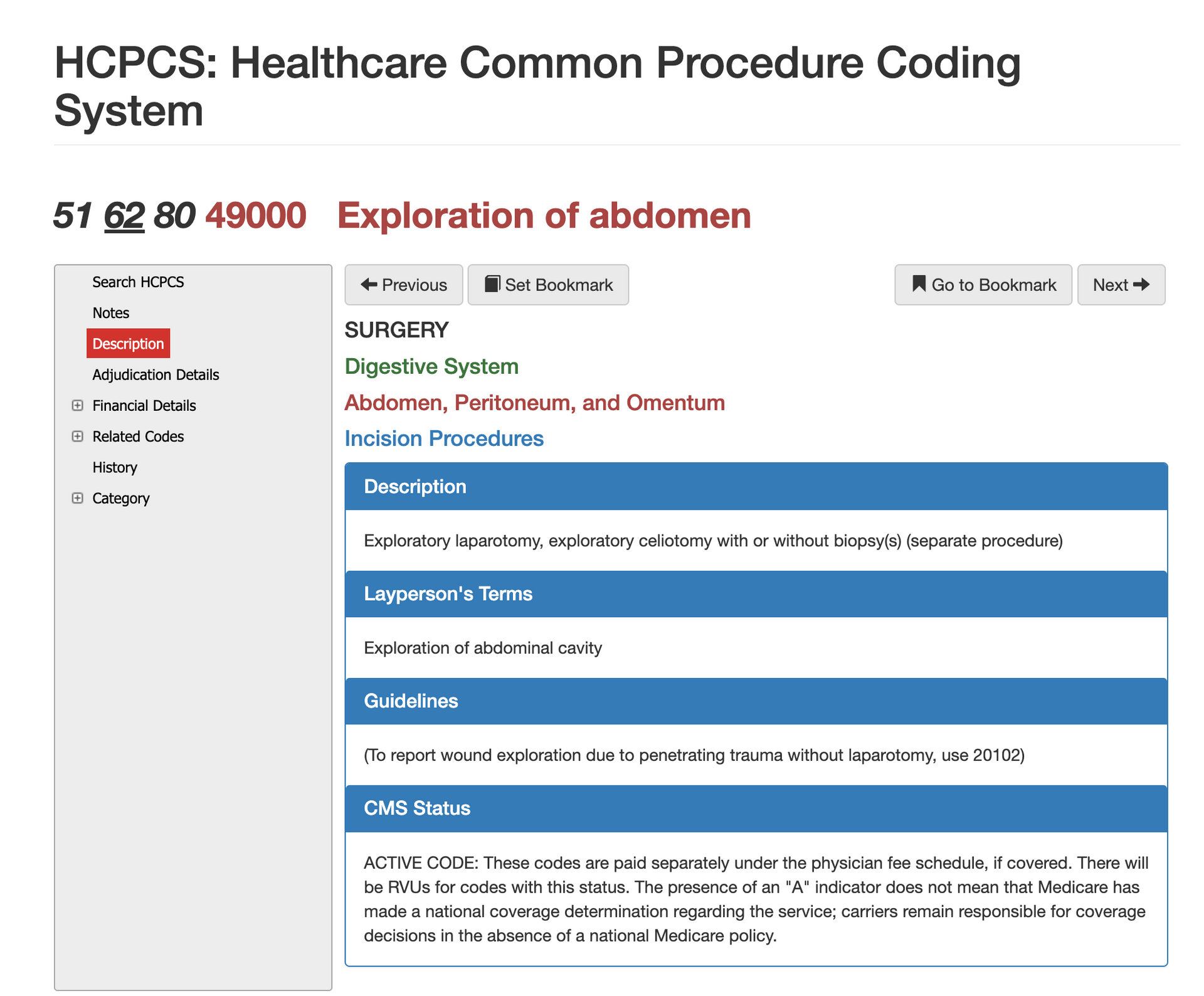
Task: Expand the Related Codes section
Action: click(x=78, y=436)
